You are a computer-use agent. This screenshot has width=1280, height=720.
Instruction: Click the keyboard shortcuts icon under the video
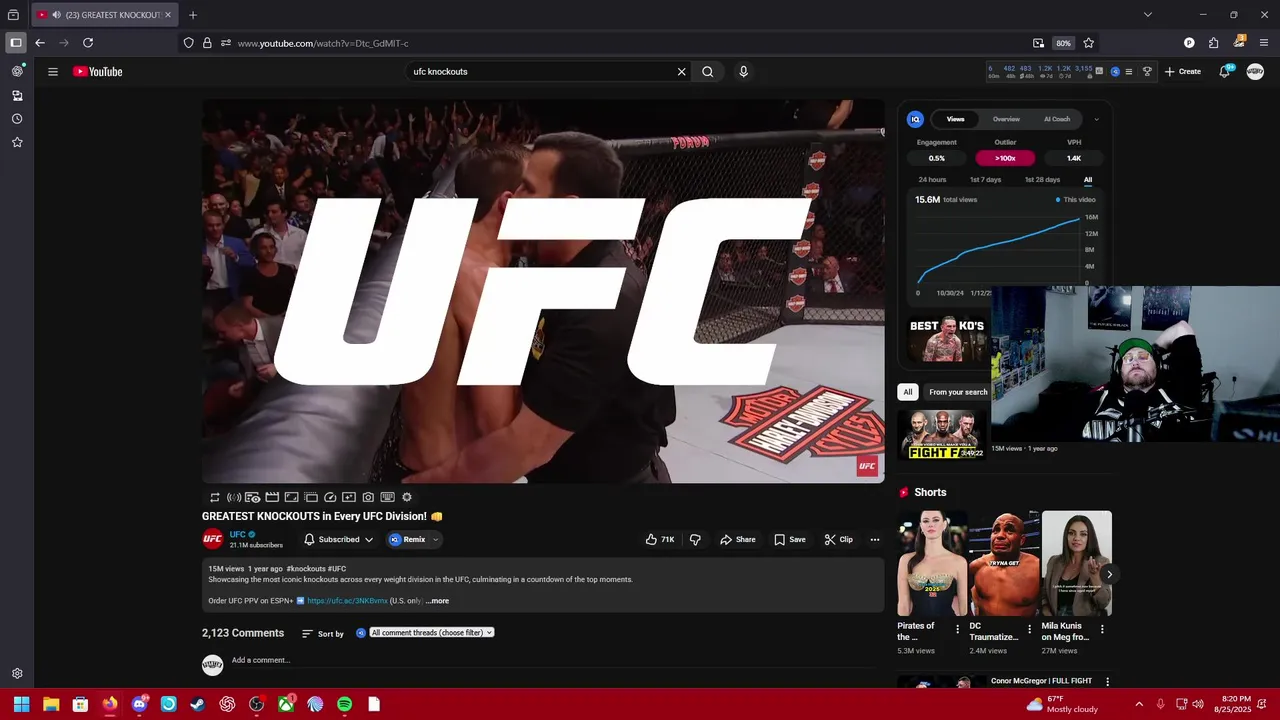[387, 497]
